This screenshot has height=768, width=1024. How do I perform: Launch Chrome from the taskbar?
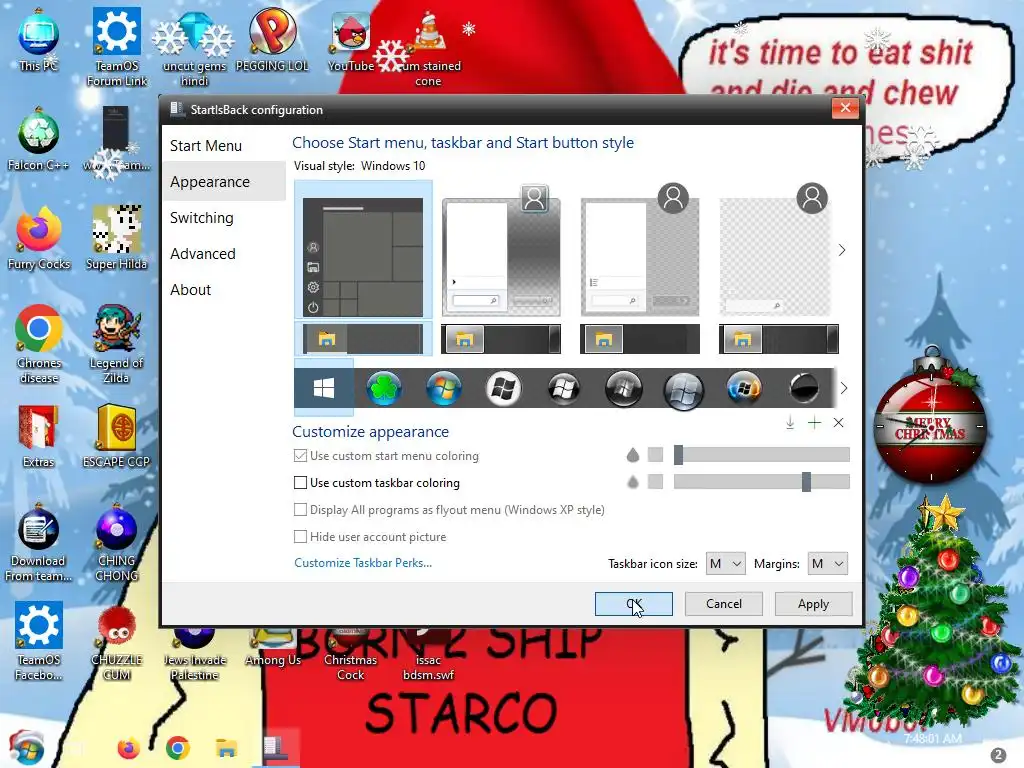click(x=178, y=748)
